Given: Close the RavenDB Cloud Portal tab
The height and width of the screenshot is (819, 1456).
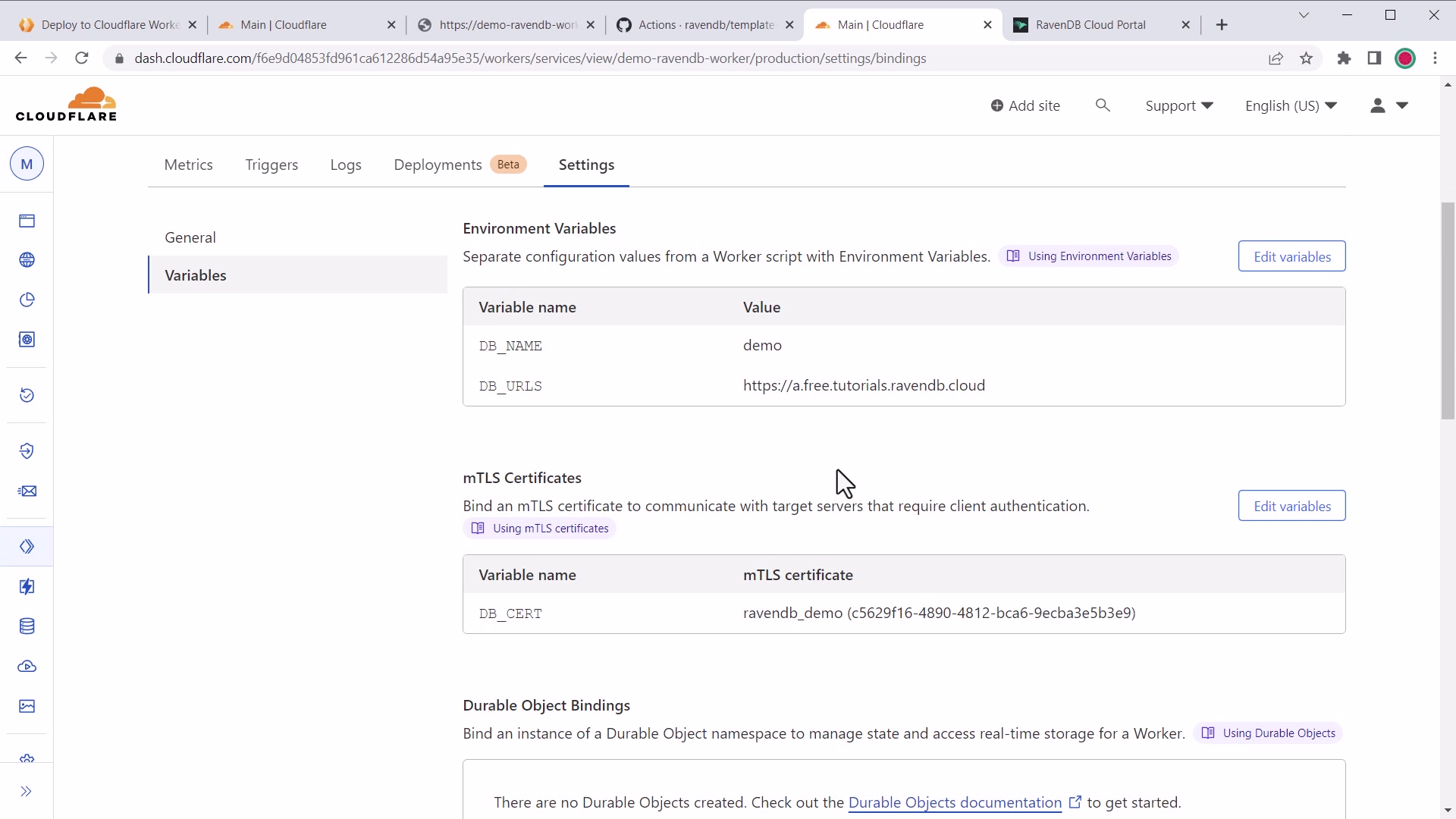Looking at the screenshot, I should 1186,25.
